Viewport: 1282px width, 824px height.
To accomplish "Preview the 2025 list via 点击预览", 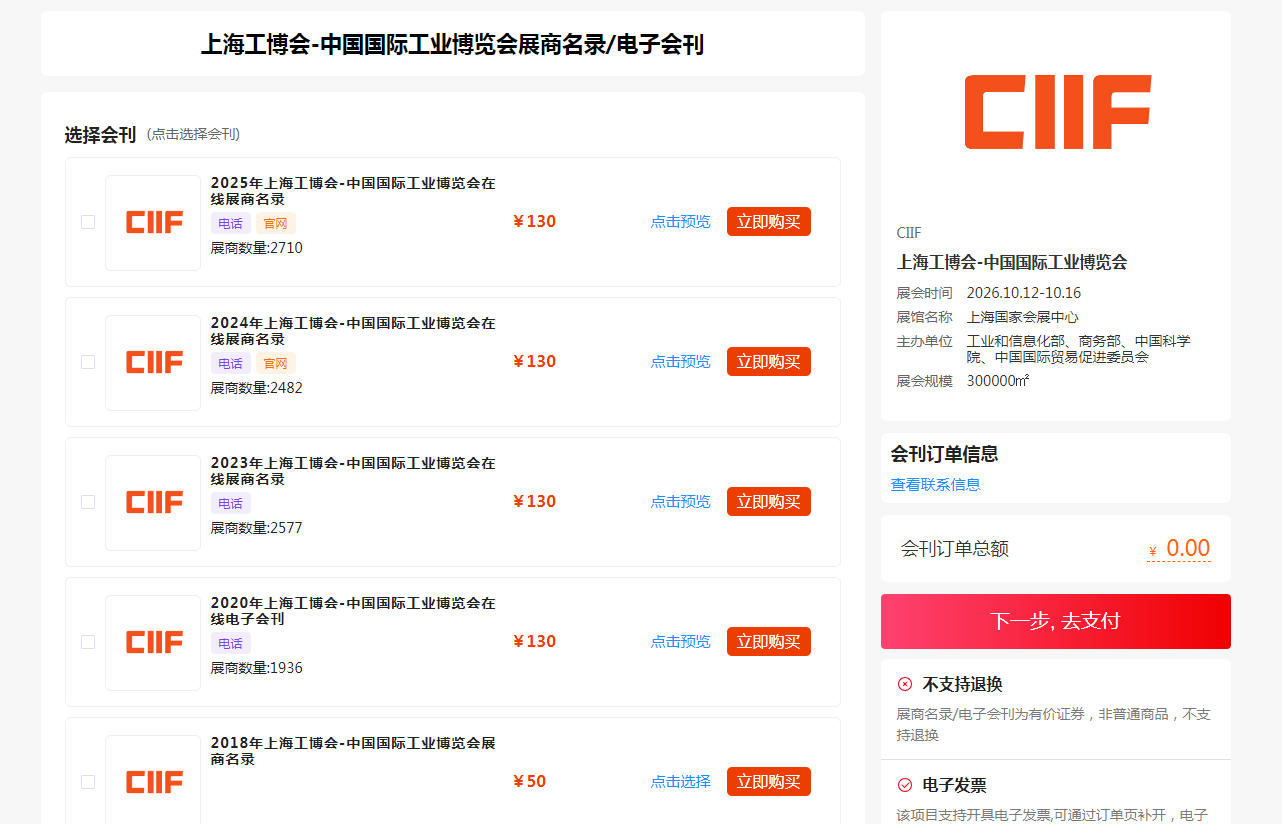I will (680, 222).
